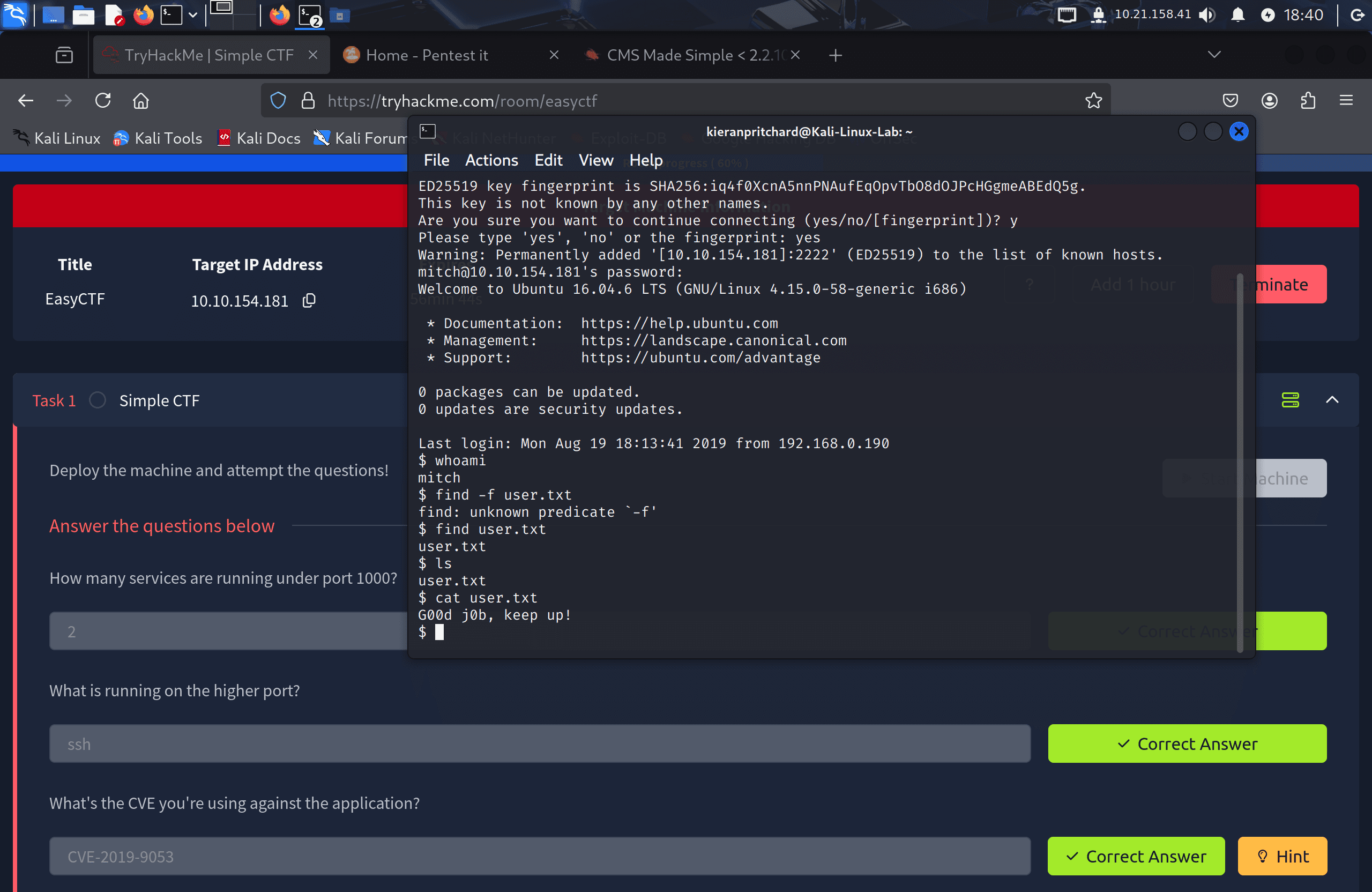Open the Kali dragon applications menu
The image size is (1372, 892).
point(15,14)
